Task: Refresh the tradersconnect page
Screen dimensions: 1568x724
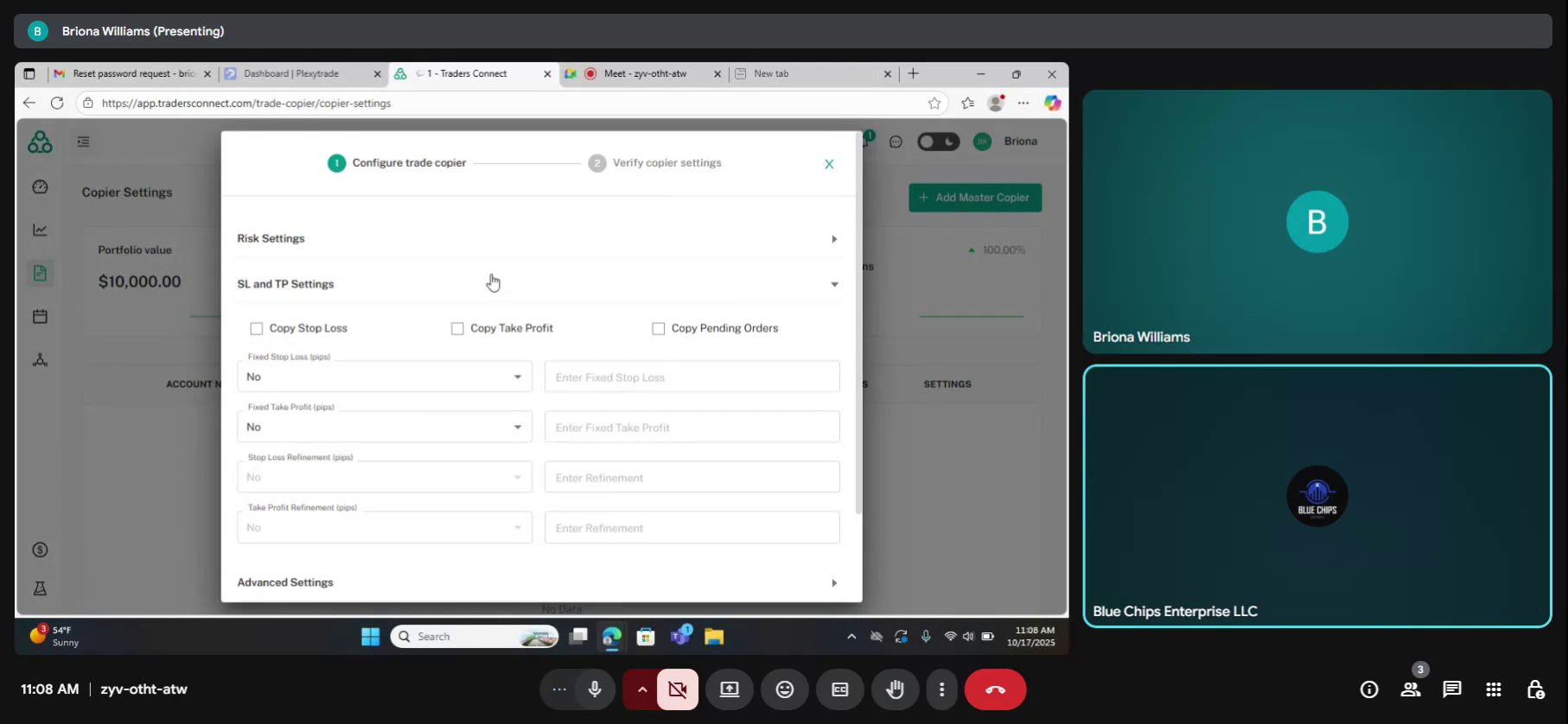Action: point(57,103)
